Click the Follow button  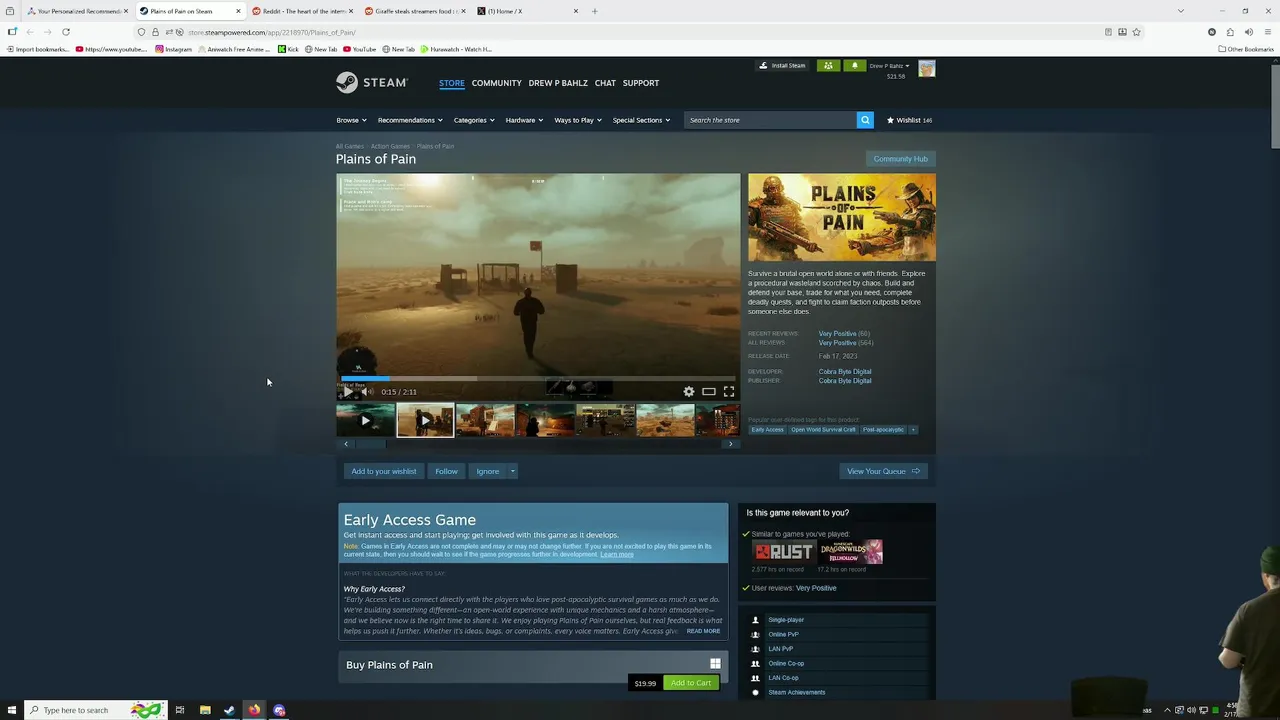(x=446, y=471)
